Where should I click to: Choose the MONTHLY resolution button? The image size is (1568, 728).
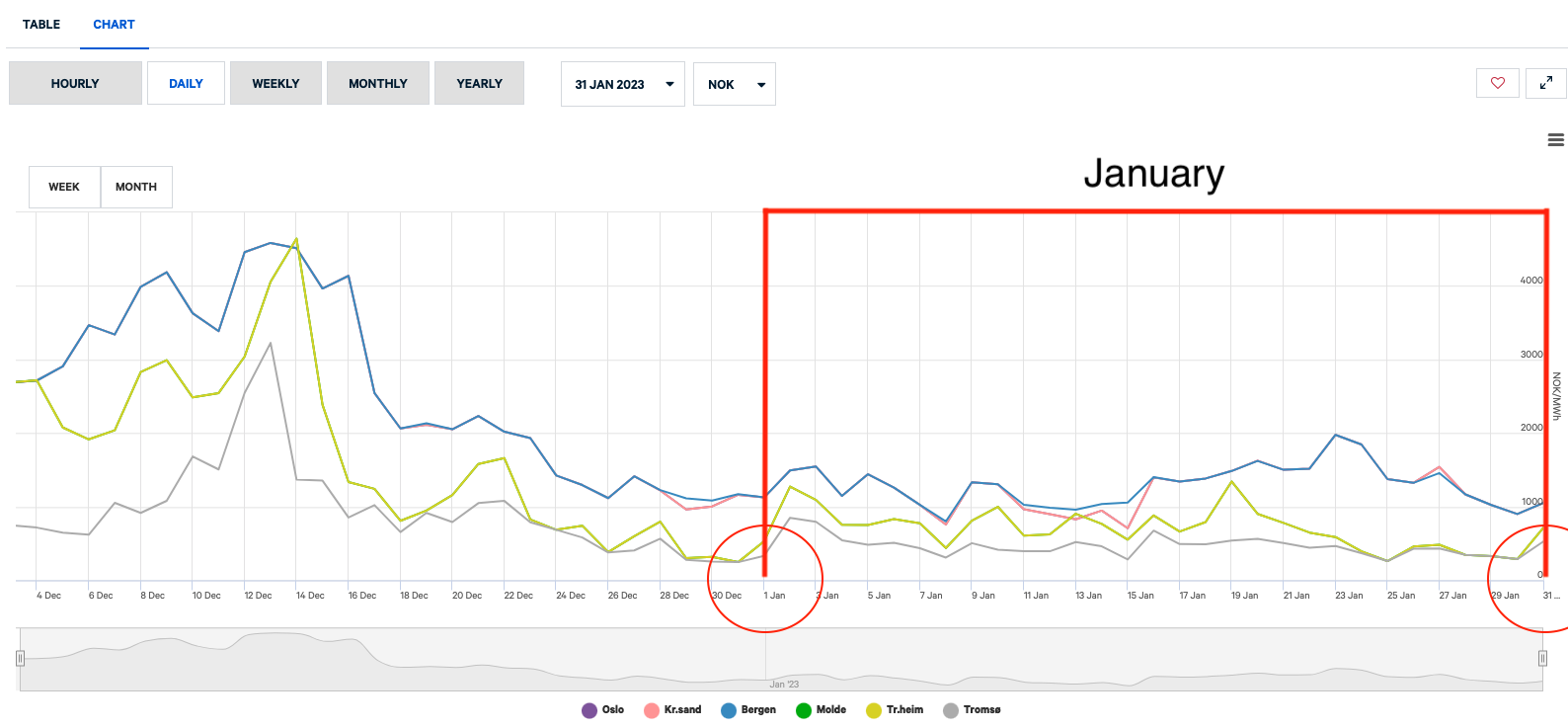pos(377,83)
